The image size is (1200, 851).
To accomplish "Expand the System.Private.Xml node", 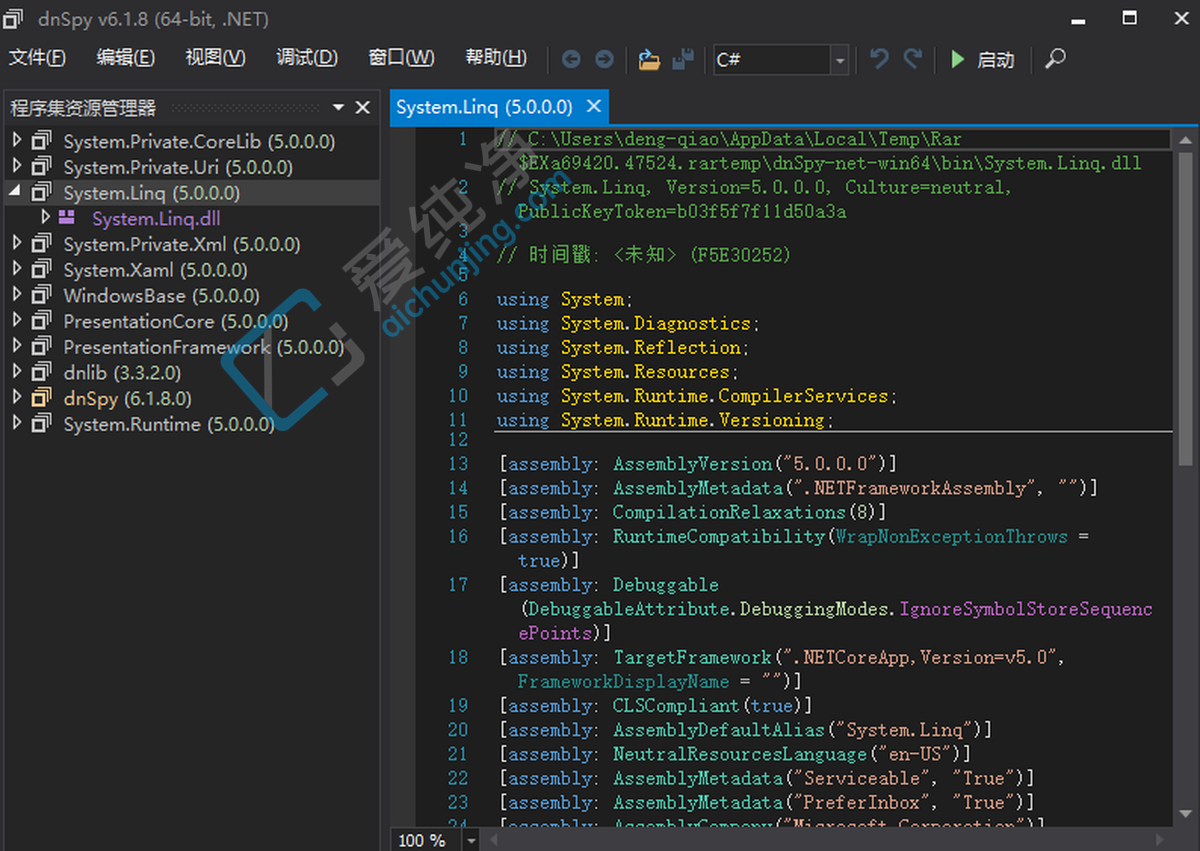I will pos(16,244).
